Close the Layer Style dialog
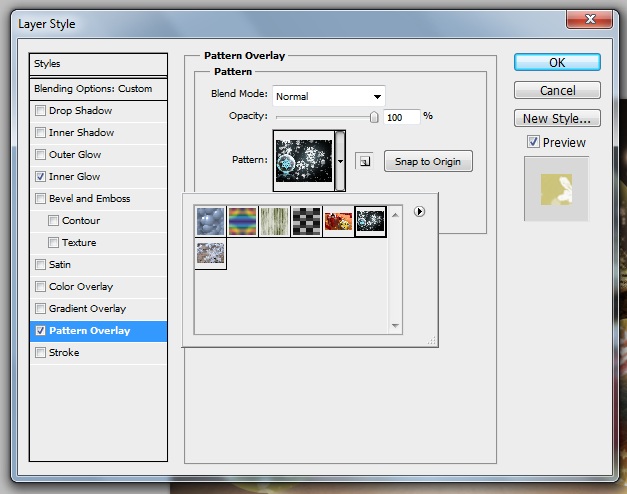The width and height of the screenshot is (627, 494). click(x=589, y=18)
